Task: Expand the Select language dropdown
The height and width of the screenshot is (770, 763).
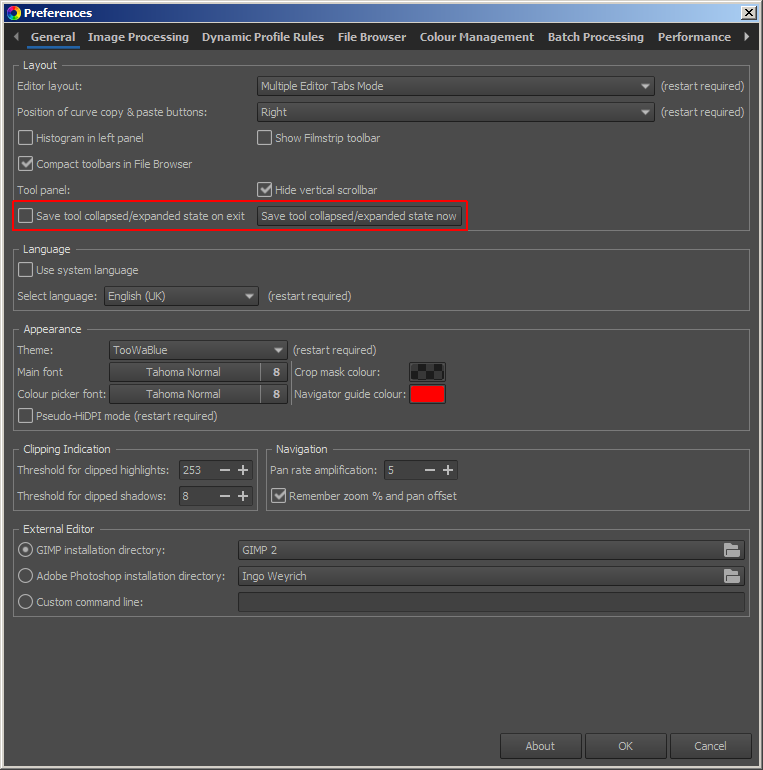Action: point(182,296)
